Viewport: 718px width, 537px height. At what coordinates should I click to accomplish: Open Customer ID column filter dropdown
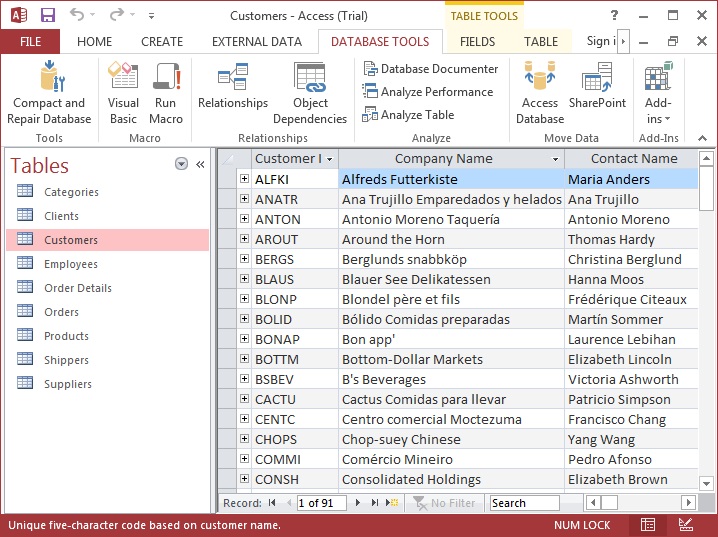coord(329,159)
